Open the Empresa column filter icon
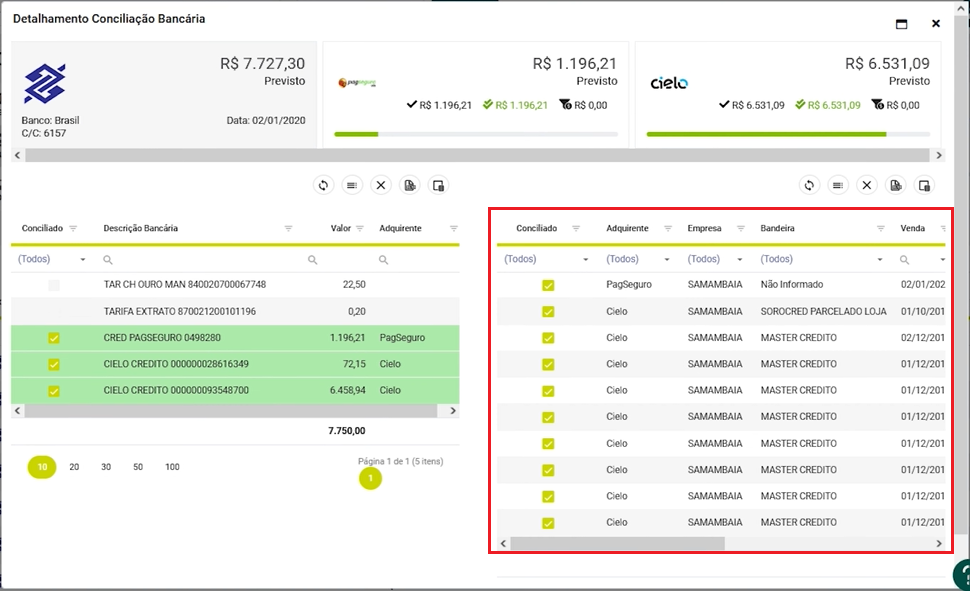The width and height of the screenshot is (970, 591). [740, 228]
